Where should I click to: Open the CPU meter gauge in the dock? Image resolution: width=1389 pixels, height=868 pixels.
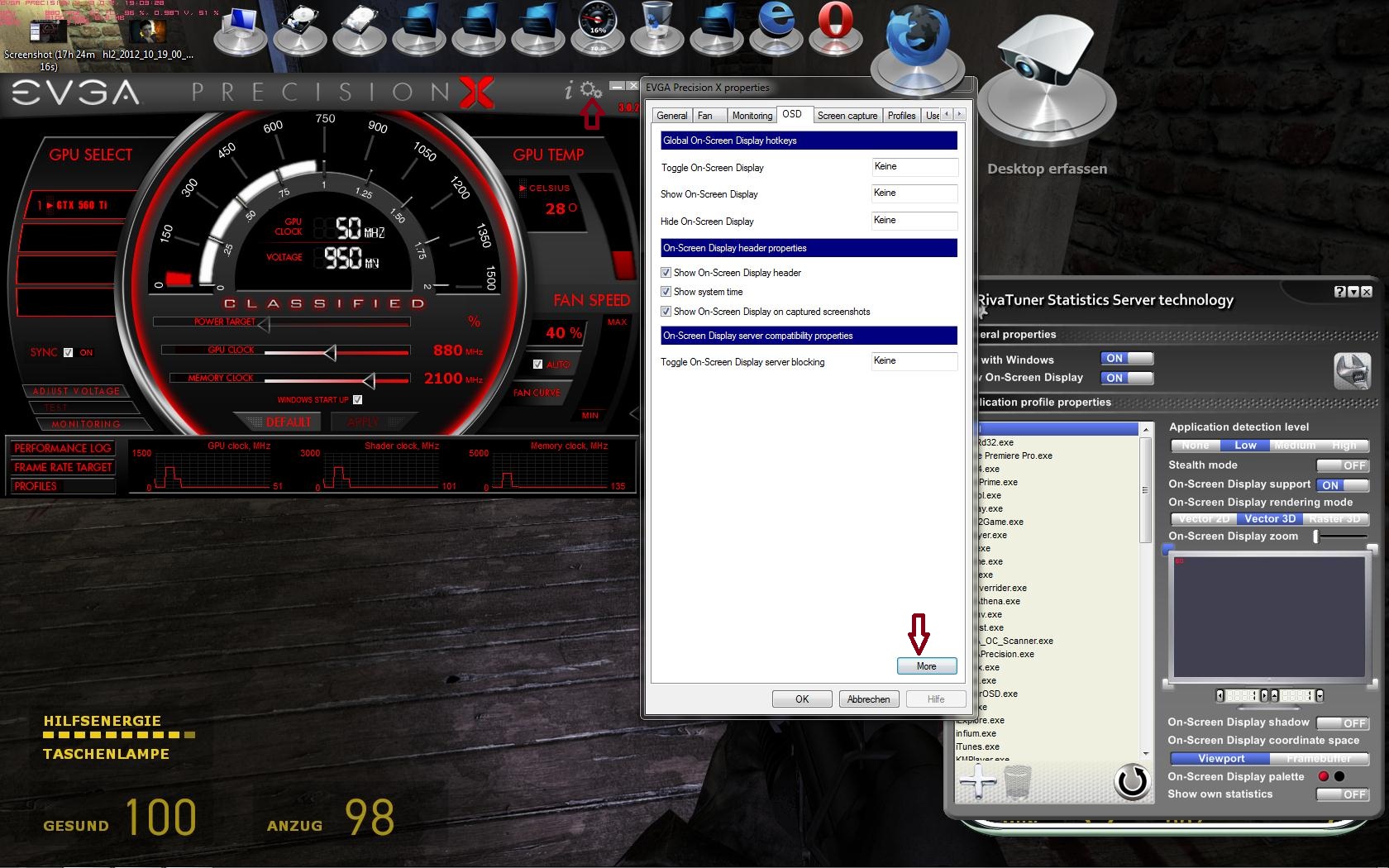pos(598,29)
